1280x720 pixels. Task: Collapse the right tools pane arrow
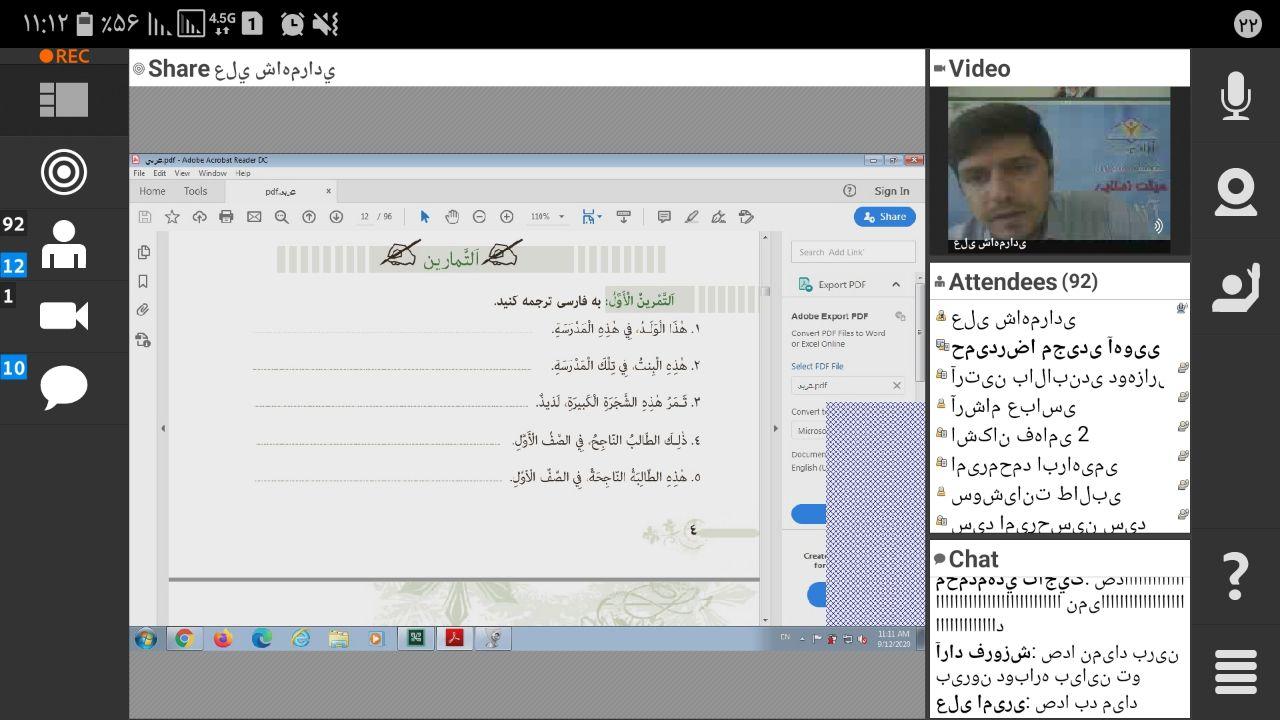point(775,428)
